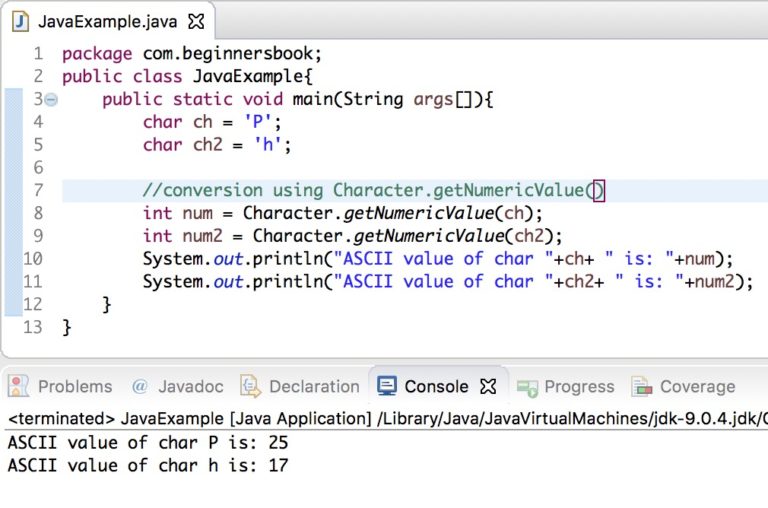Place cursor at the getNumericValue comment on line 7
This screenshot has height=508, width=768.
pos(373,191)
